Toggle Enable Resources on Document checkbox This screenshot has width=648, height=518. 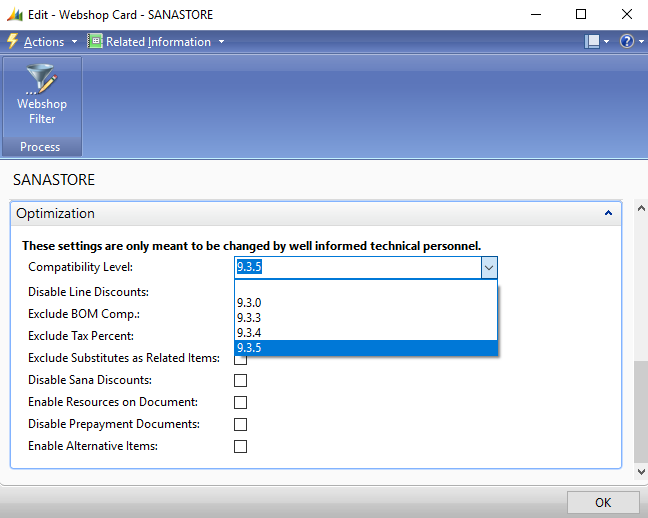[x=241, y=402]
